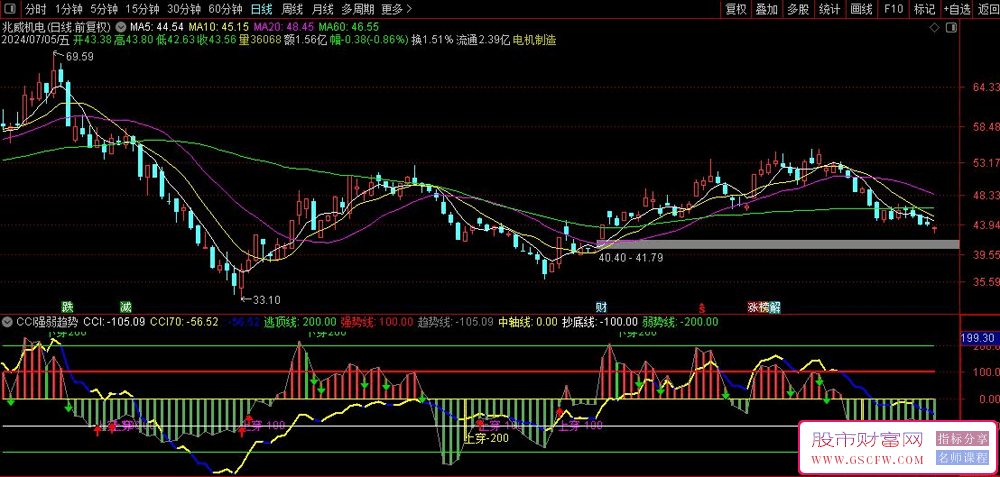Open F10 company information

click(893, 9)
